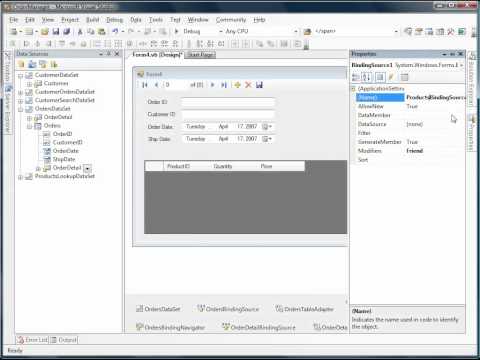Undo last action with the toolbar Undo icon
Image resolution: width=480 pixels, height=360 pixels.
point(115,31)
